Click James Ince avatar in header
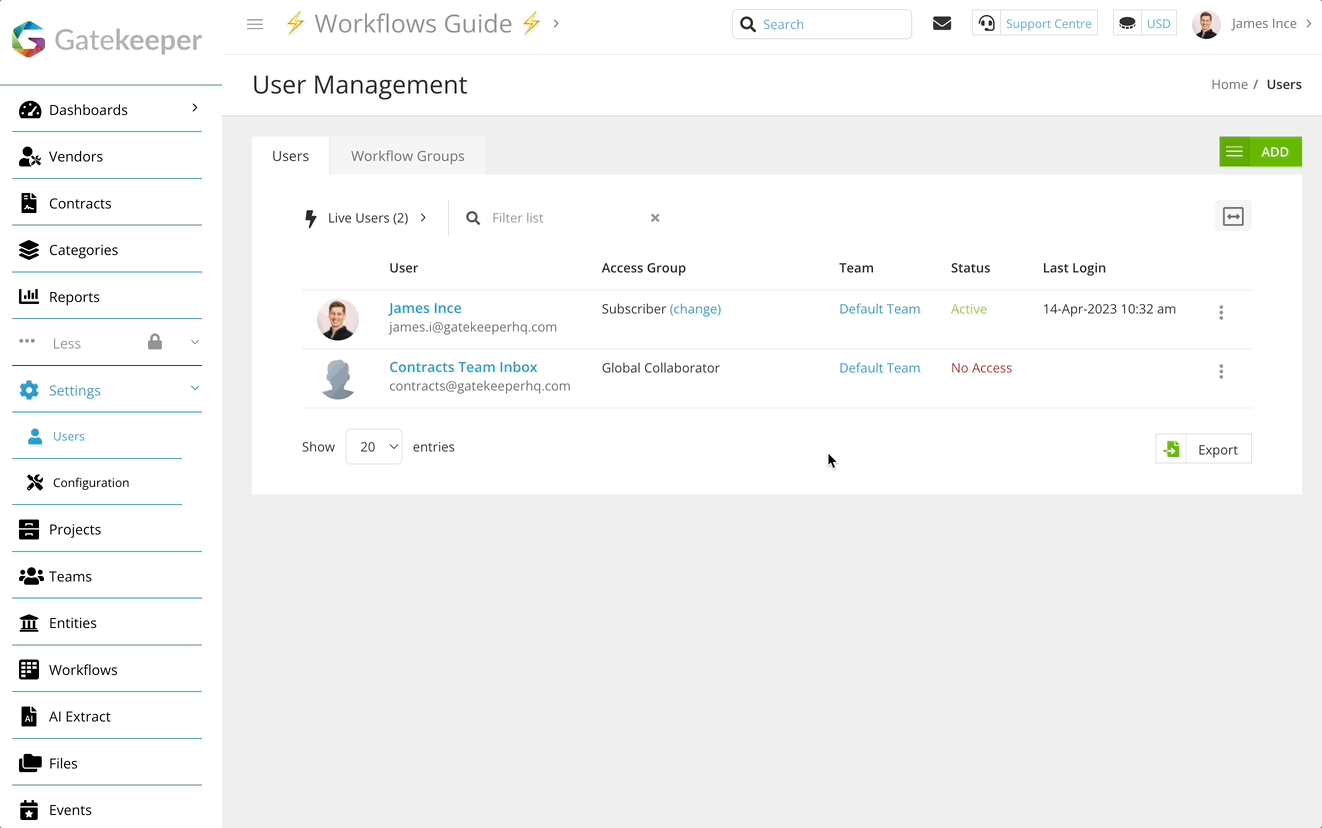The image size is (1322, 828). point(1207,24)
